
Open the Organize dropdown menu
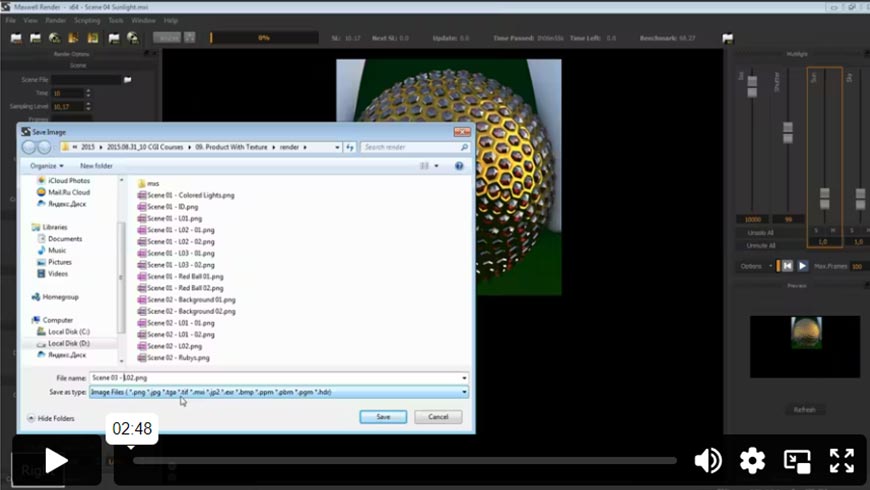[x=46, y=165]
